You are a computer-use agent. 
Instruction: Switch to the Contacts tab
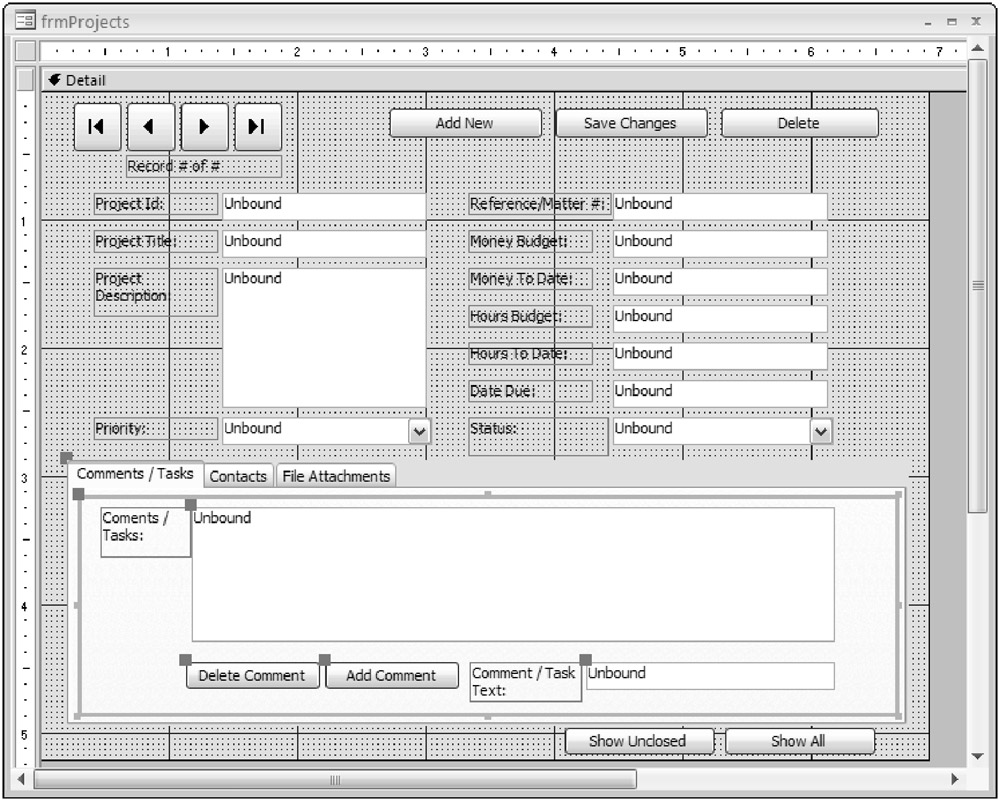coord(238,476)
